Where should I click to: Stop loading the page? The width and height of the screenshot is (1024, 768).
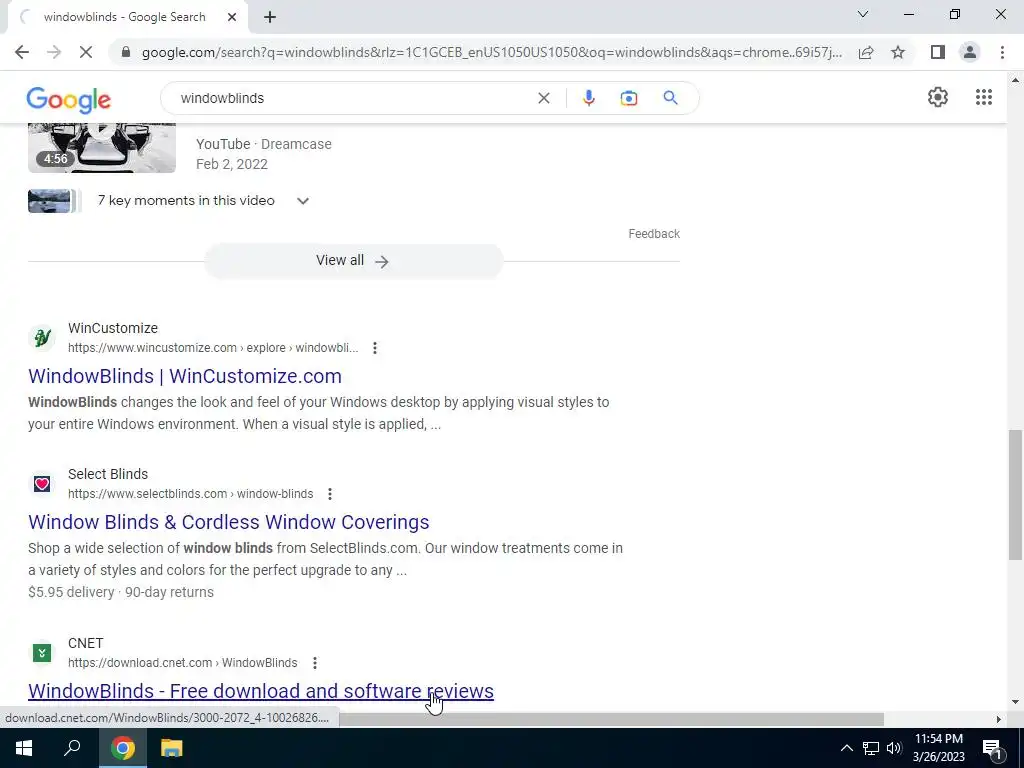86,52
